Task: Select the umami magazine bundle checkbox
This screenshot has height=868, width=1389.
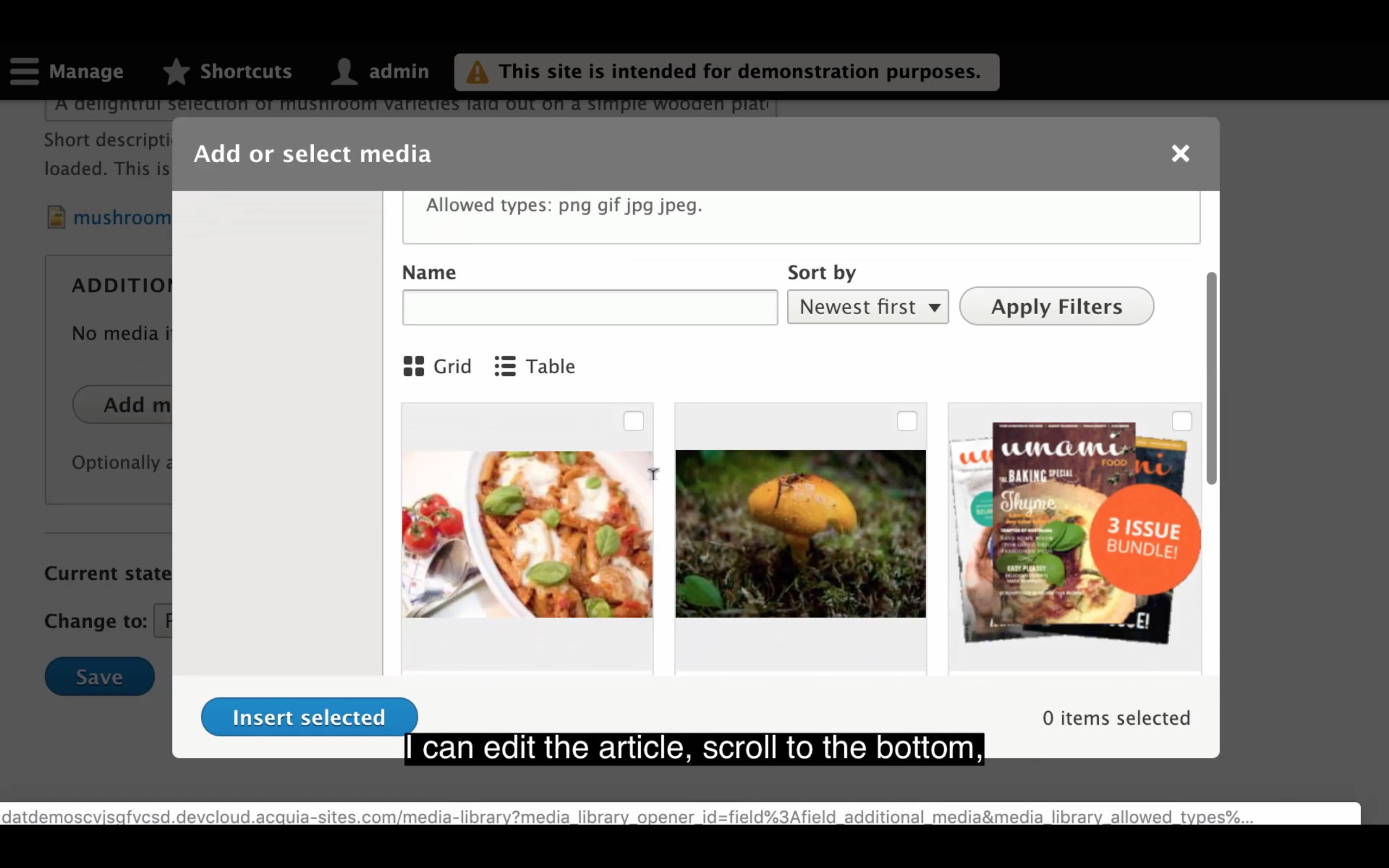Action: coord(1181,422)
